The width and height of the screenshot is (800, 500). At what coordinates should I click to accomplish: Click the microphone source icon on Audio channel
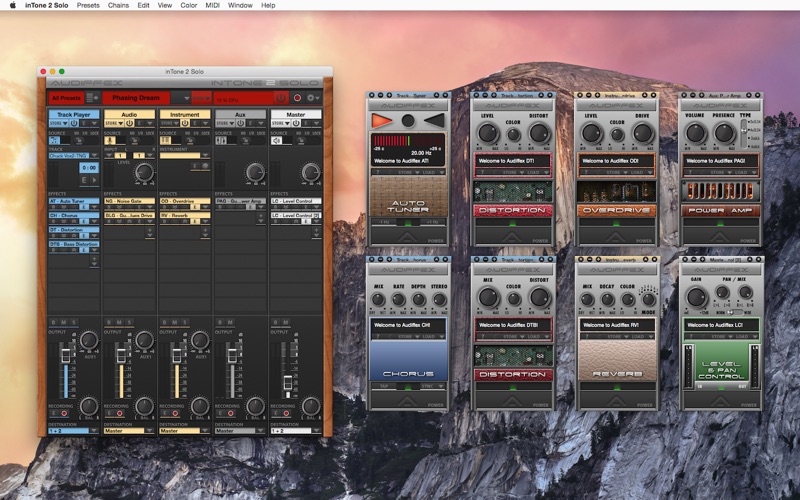coord(111,140)
